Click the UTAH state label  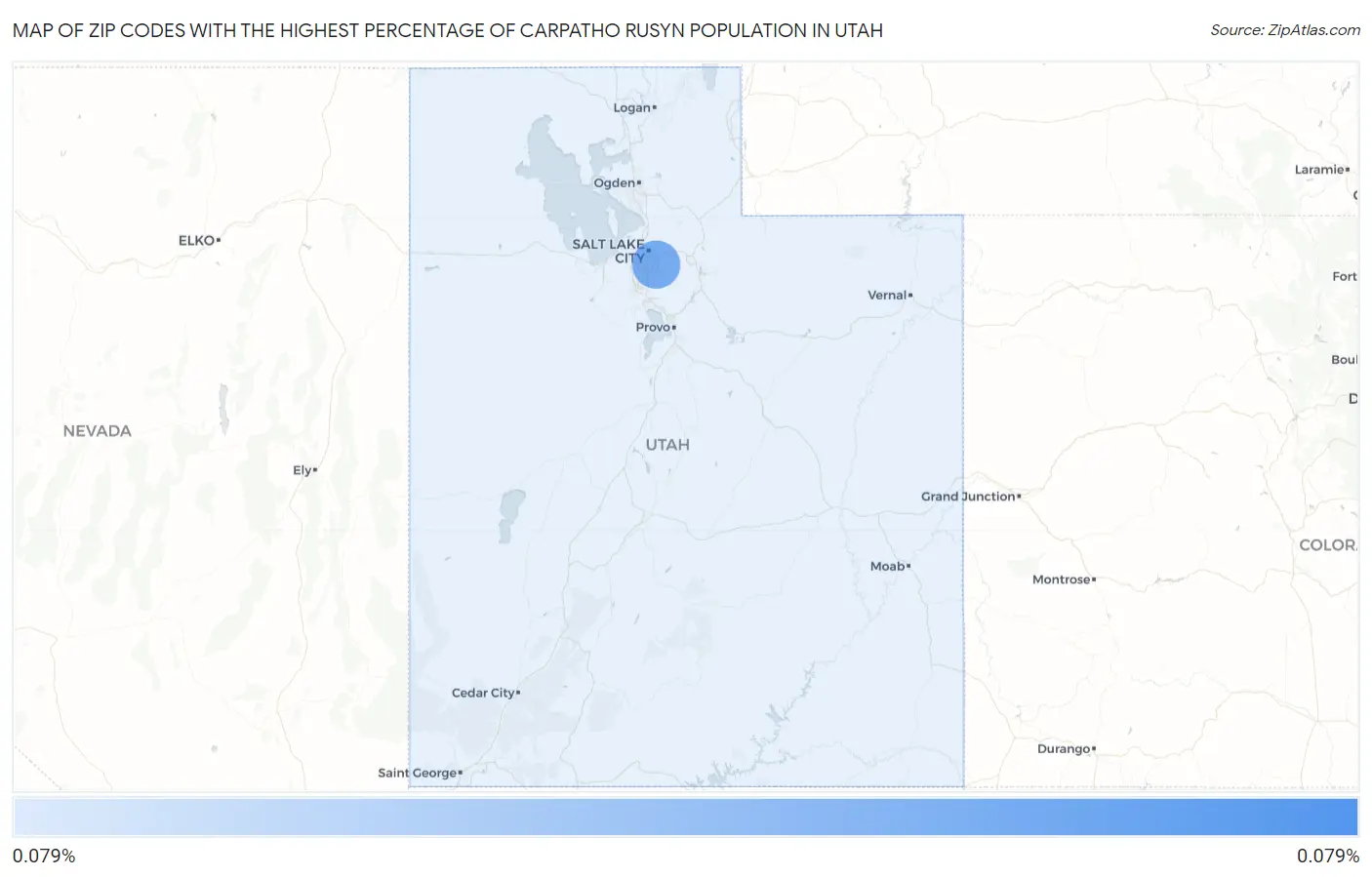pyautogui.click(x=667, y=445)
